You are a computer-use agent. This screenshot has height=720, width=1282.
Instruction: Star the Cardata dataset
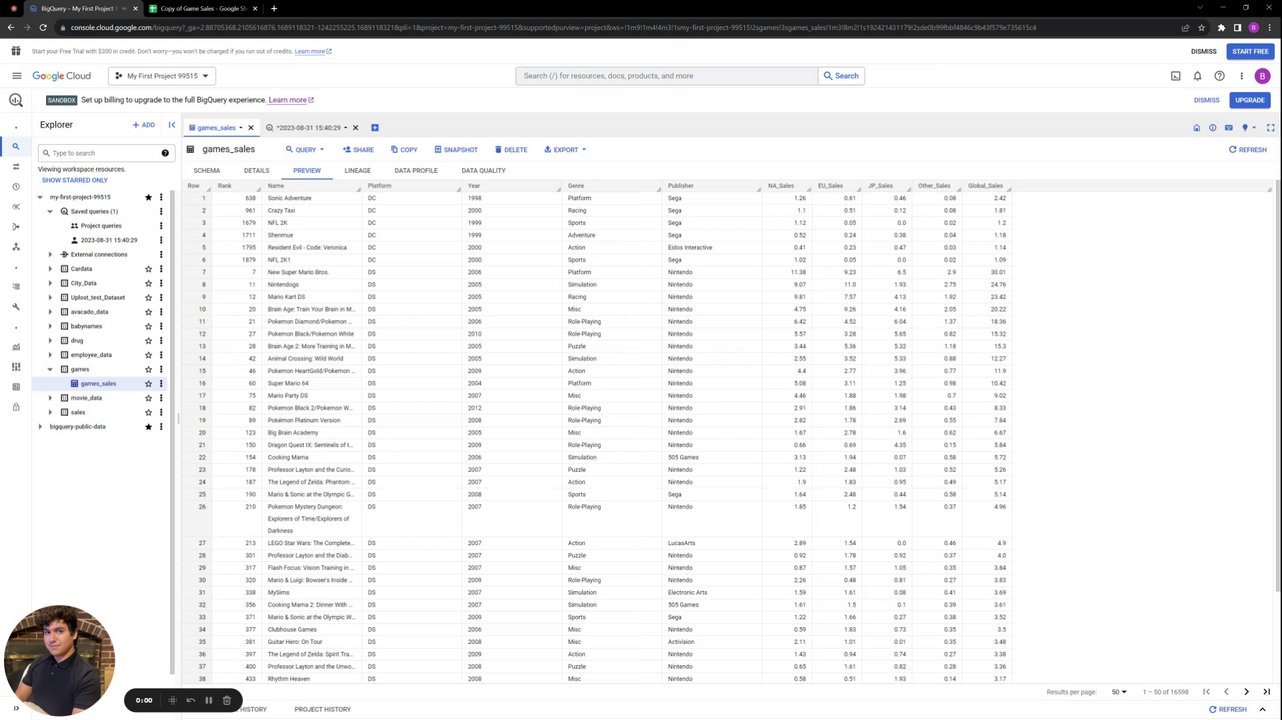(148, 269)
